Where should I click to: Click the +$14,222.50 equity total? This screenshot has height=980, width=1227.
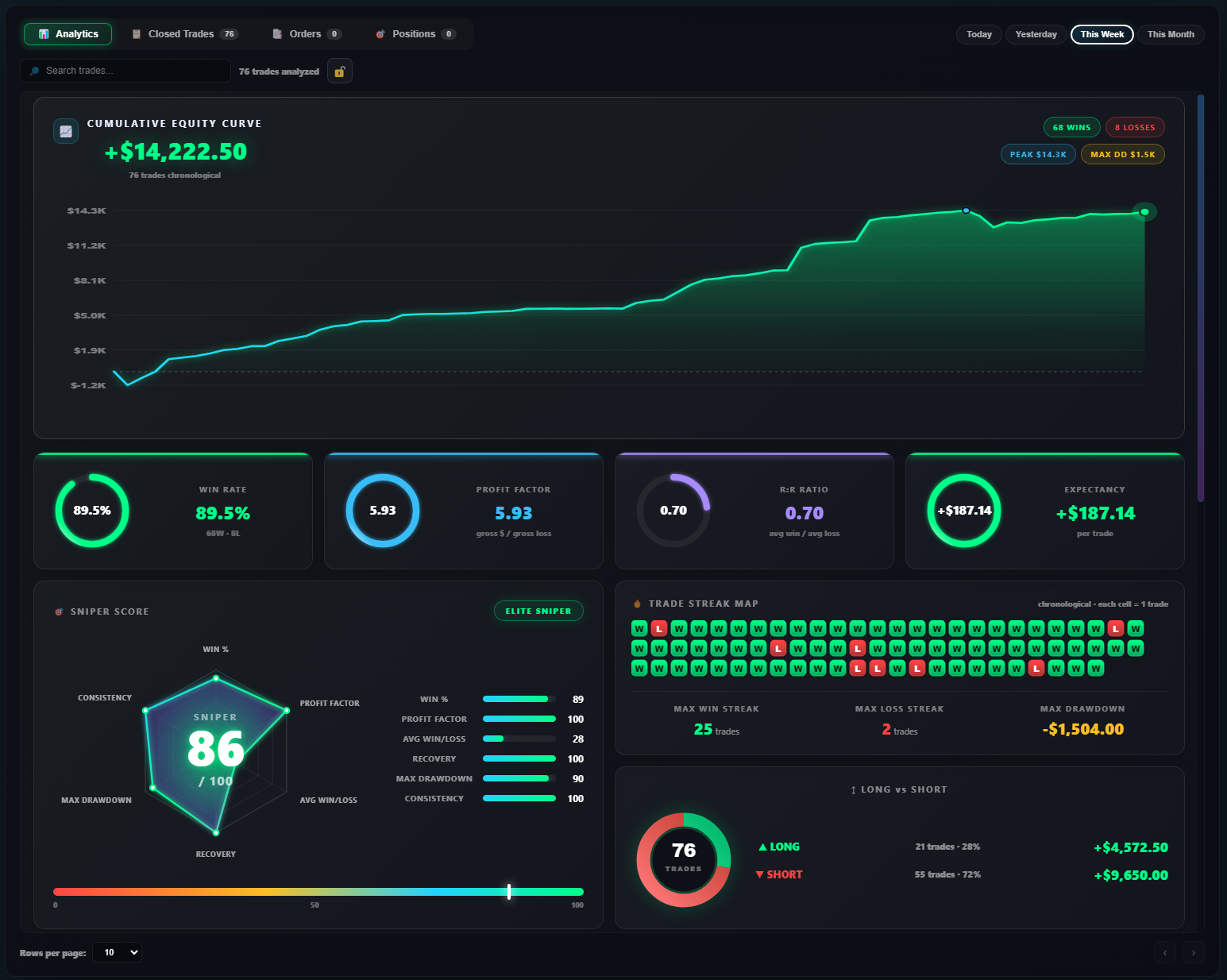click(x=176, y=152)
